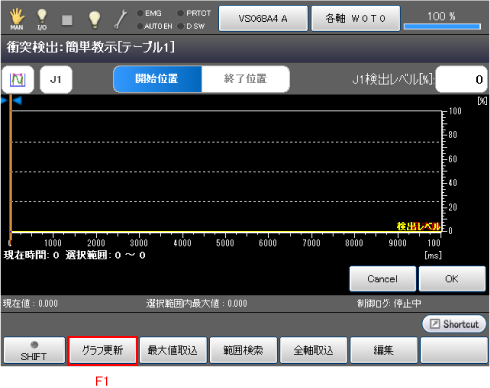
Task: Click the D SW indicator lamp
Action: [x=180, y=26]
